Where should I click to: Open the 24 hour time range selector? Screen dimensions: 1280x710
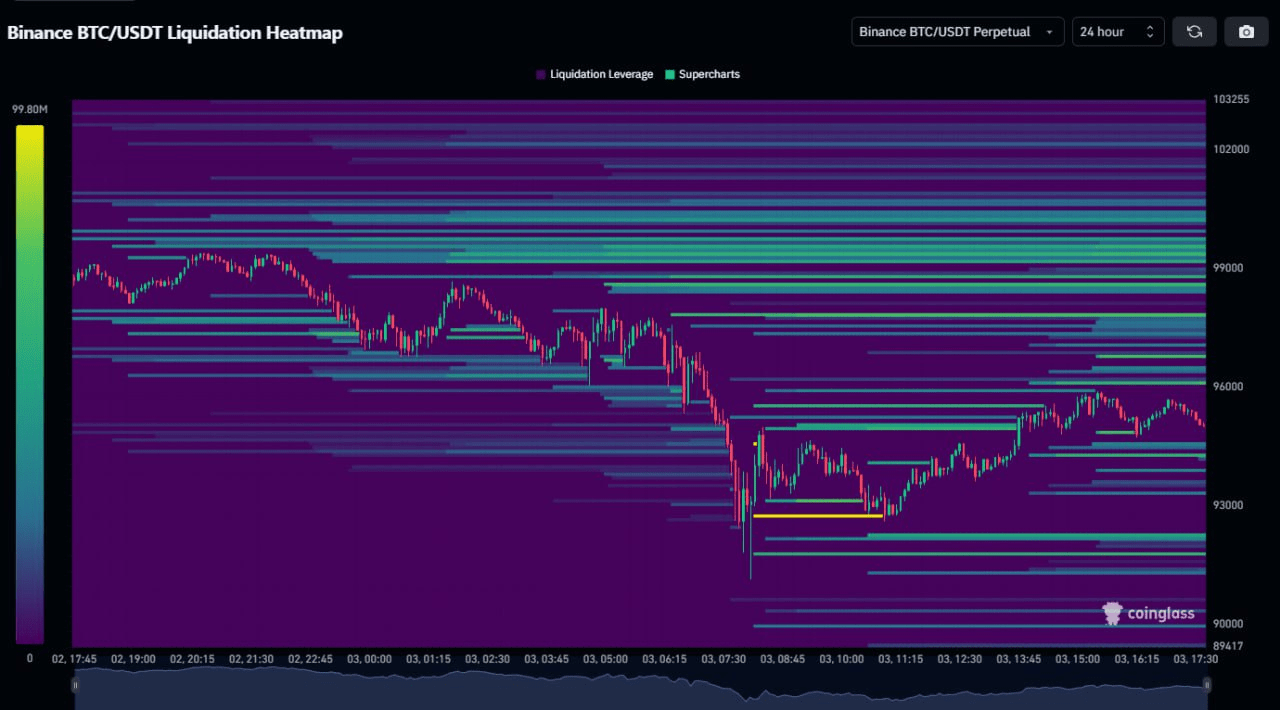[1117, 32]
